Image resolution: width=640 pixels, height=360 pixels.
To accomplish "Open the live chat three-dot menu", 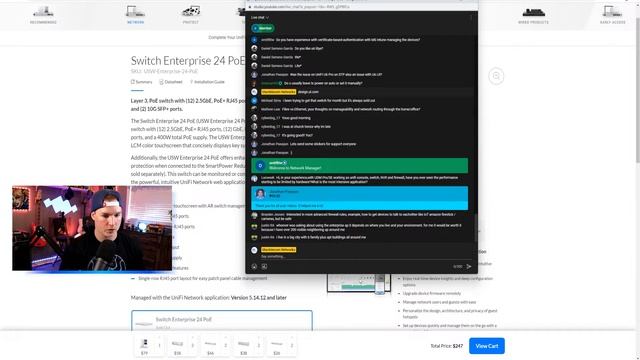I will point(471,18).
